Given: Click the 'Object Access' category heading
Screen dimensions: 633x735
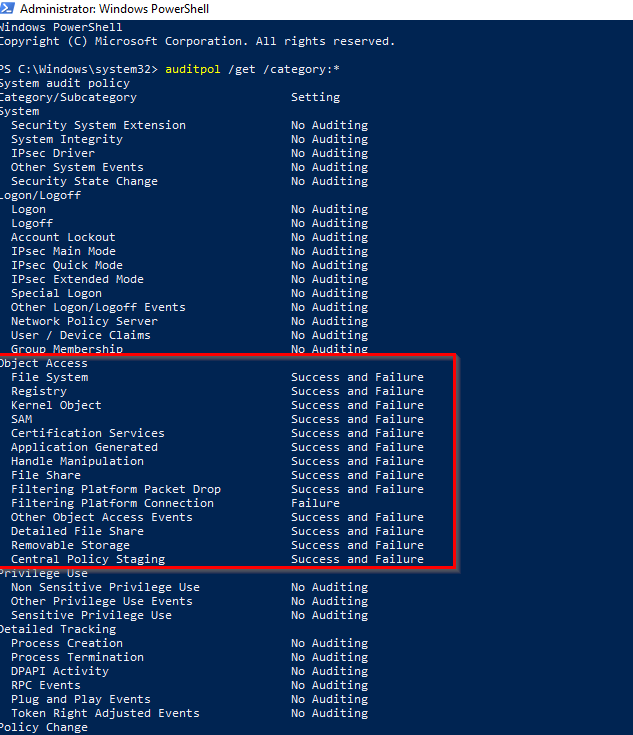Looking at the screenshot, I should coord(44,363).
